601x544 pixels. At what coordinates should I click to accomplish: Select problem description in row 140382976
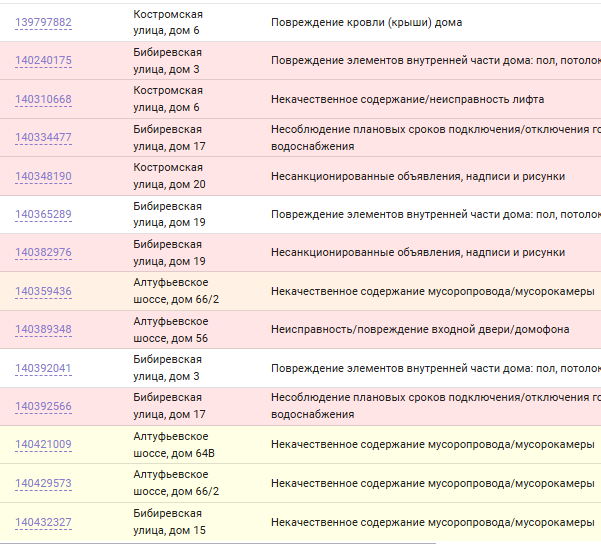[x=418, y=253]
